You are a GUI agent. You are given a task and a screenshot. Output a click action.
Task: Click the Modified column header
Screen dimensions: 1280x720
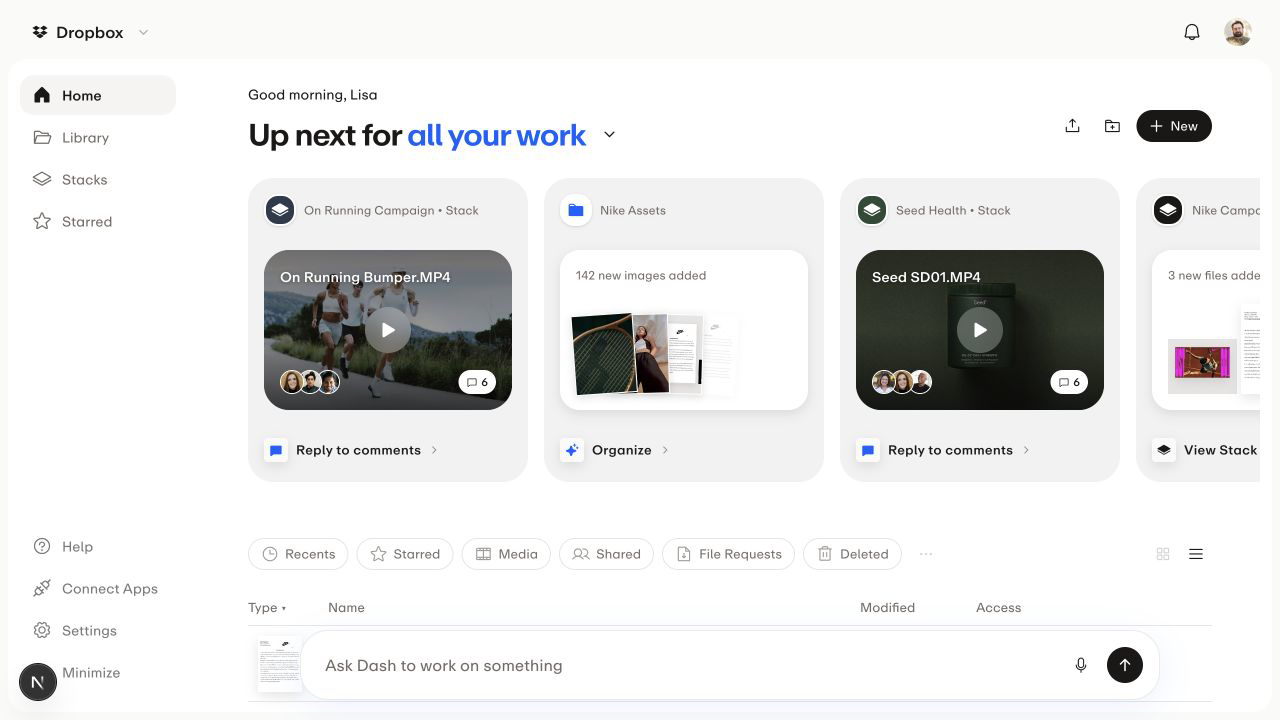click(x=887, y=608)
